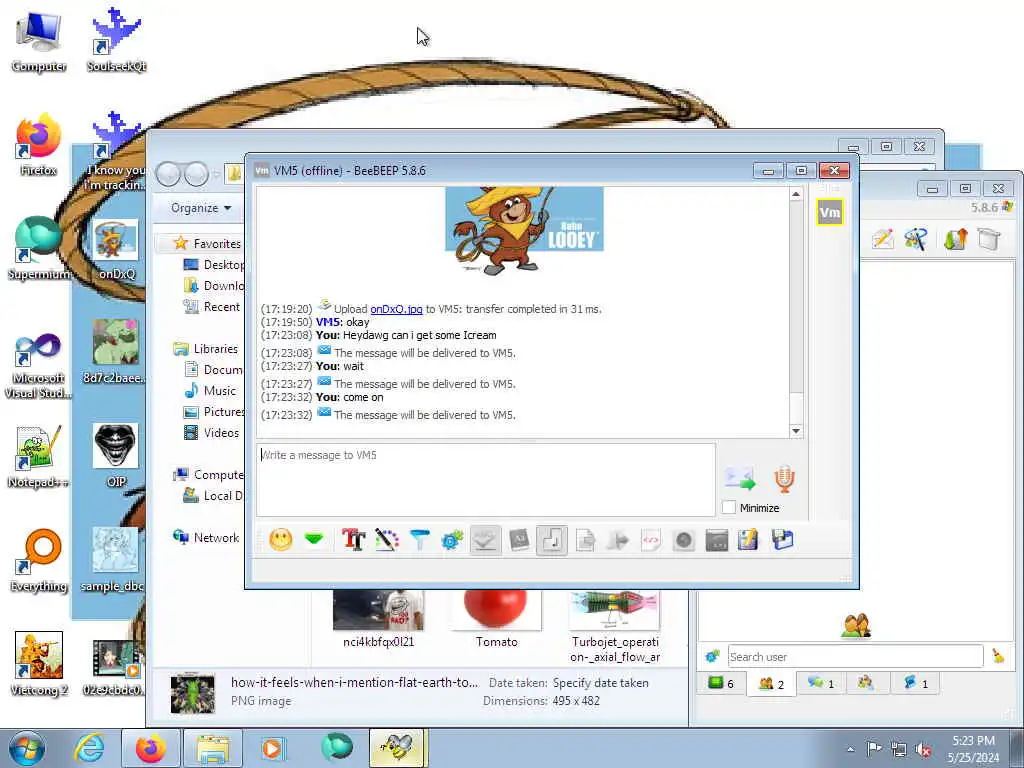Select the Notepad++ desktop shortcut
Image resolution: width=1024 pixels, height=768 pixels.
(x=38, y=456)
